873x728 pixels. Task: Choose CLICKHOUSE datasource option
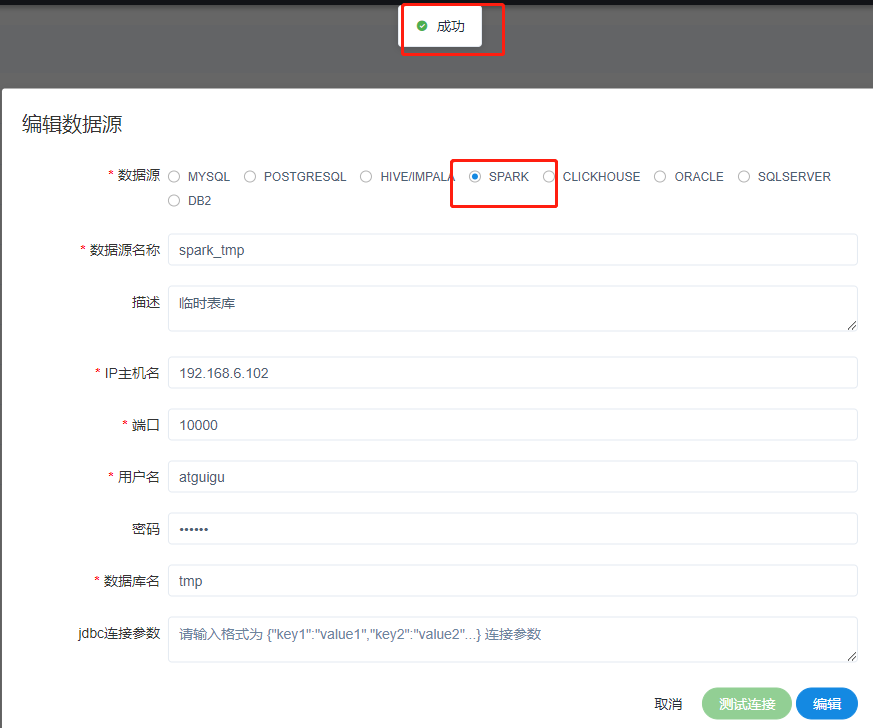point(549,176)
